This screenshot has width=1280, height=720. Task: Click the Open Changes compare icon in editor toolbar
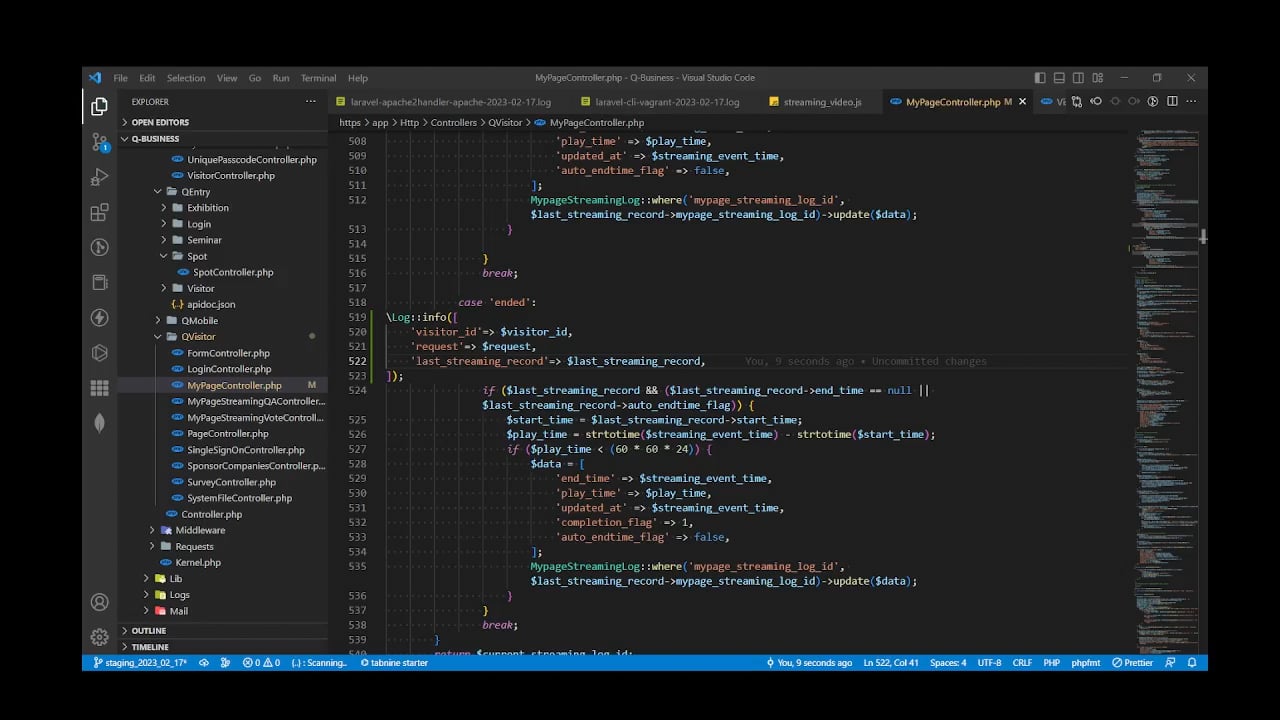[1076, 101]
